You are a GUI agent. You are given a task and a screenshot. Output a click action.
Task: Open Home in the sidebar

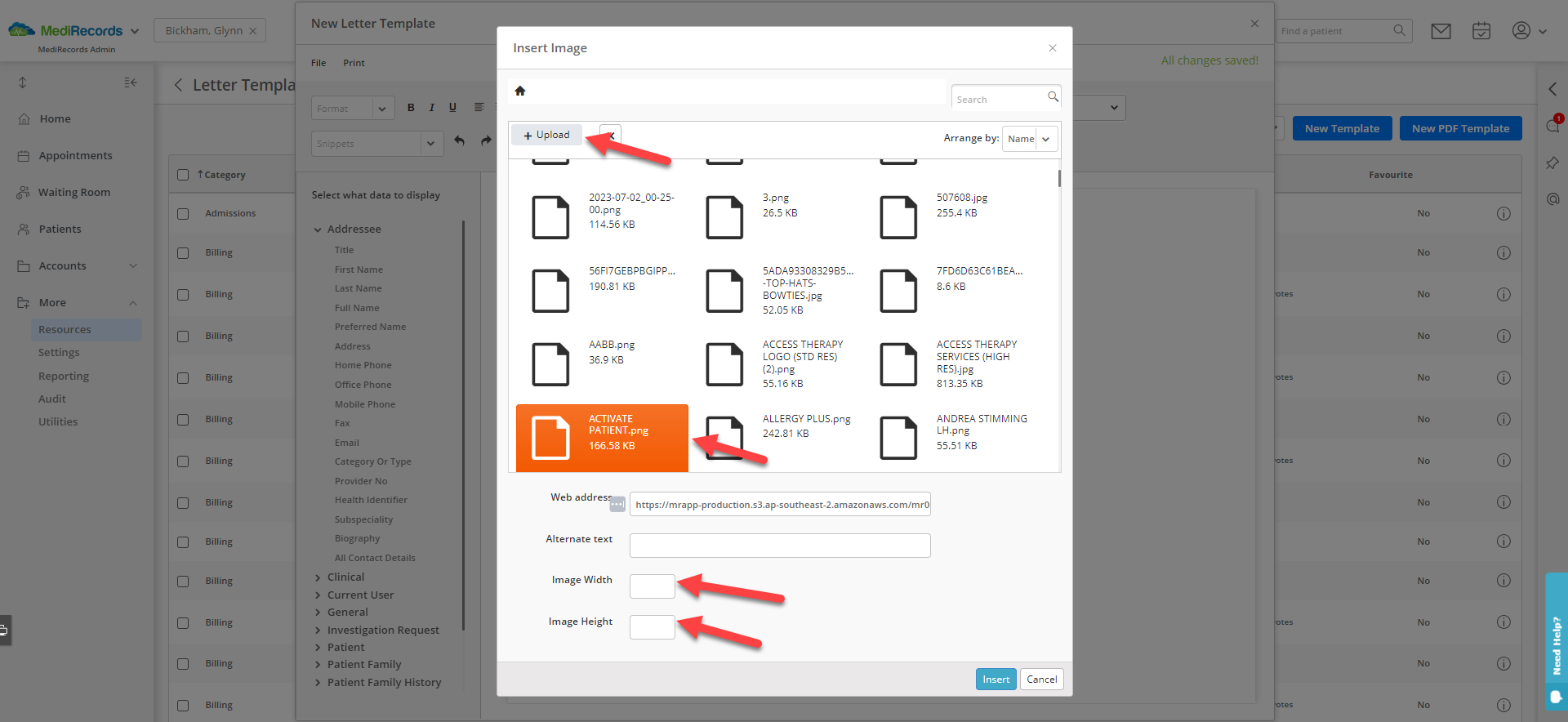(x=55, y=119)
